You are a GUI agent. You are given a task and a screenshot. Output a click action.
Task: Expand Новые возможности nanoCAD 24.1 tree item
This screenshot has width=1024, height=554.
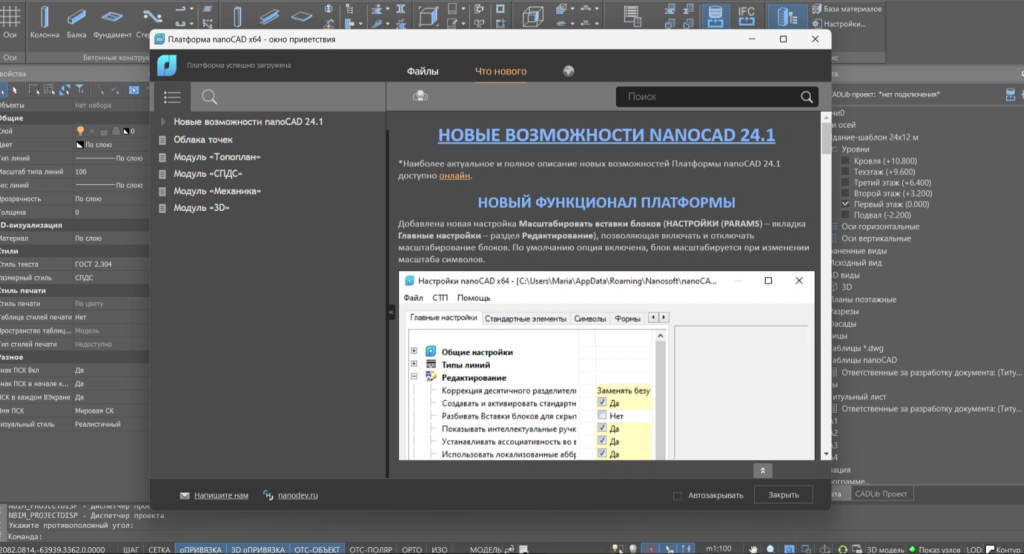[x=163, y=122]
